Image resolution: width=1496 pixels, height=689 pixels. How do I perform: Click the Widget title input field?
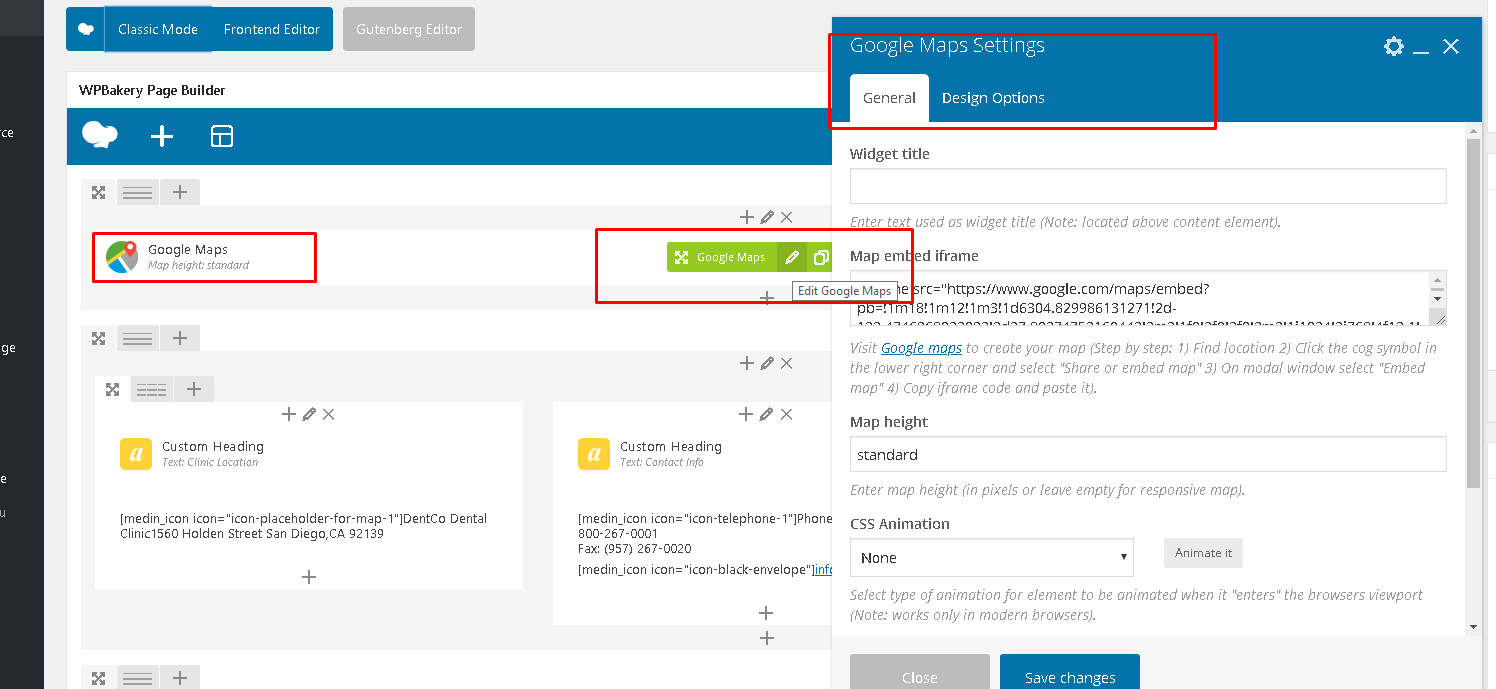(1147, 187)
